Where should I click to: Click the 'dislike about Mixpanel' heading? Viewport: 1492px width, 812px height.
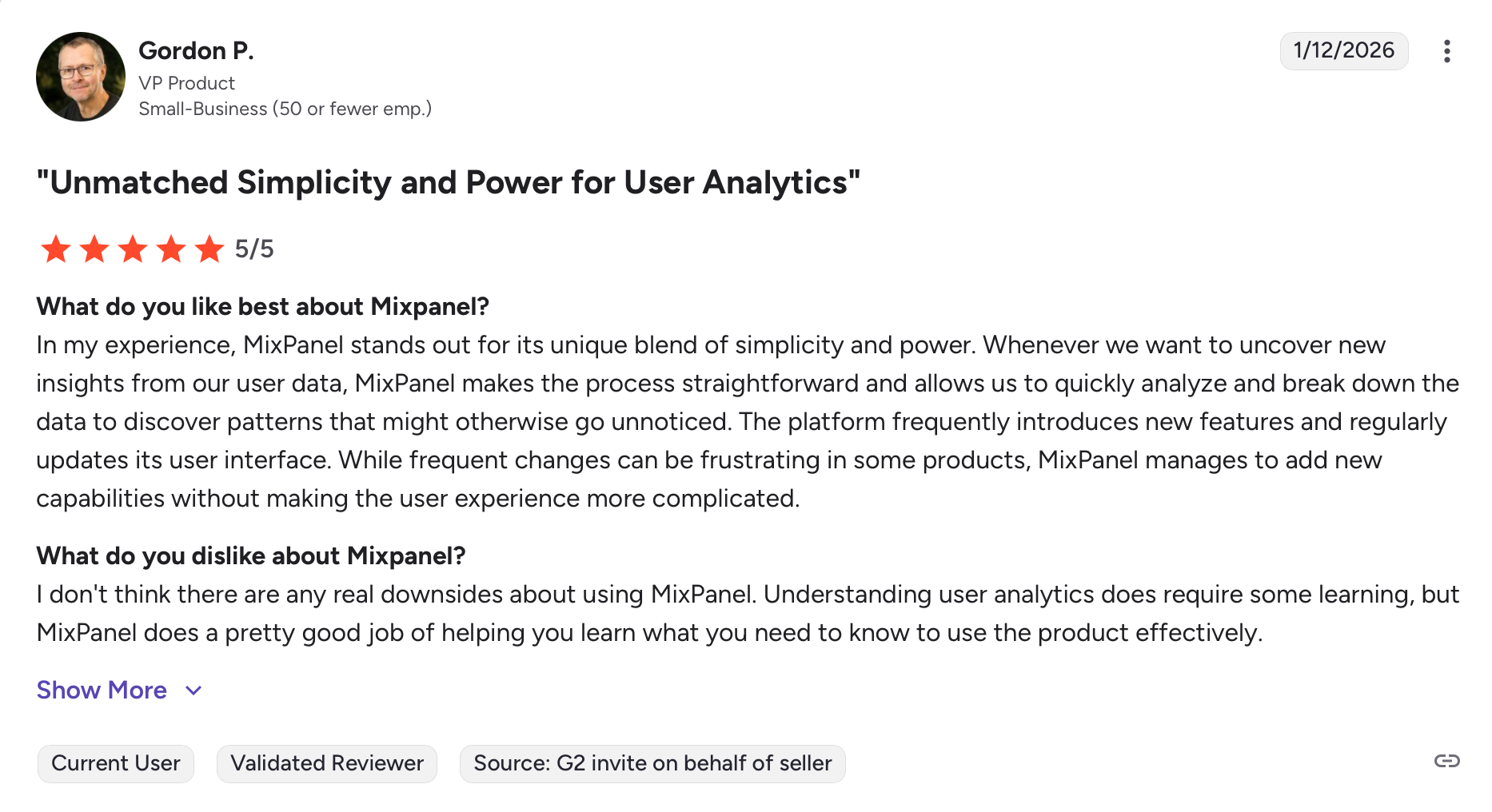click(x=250, y=556)
